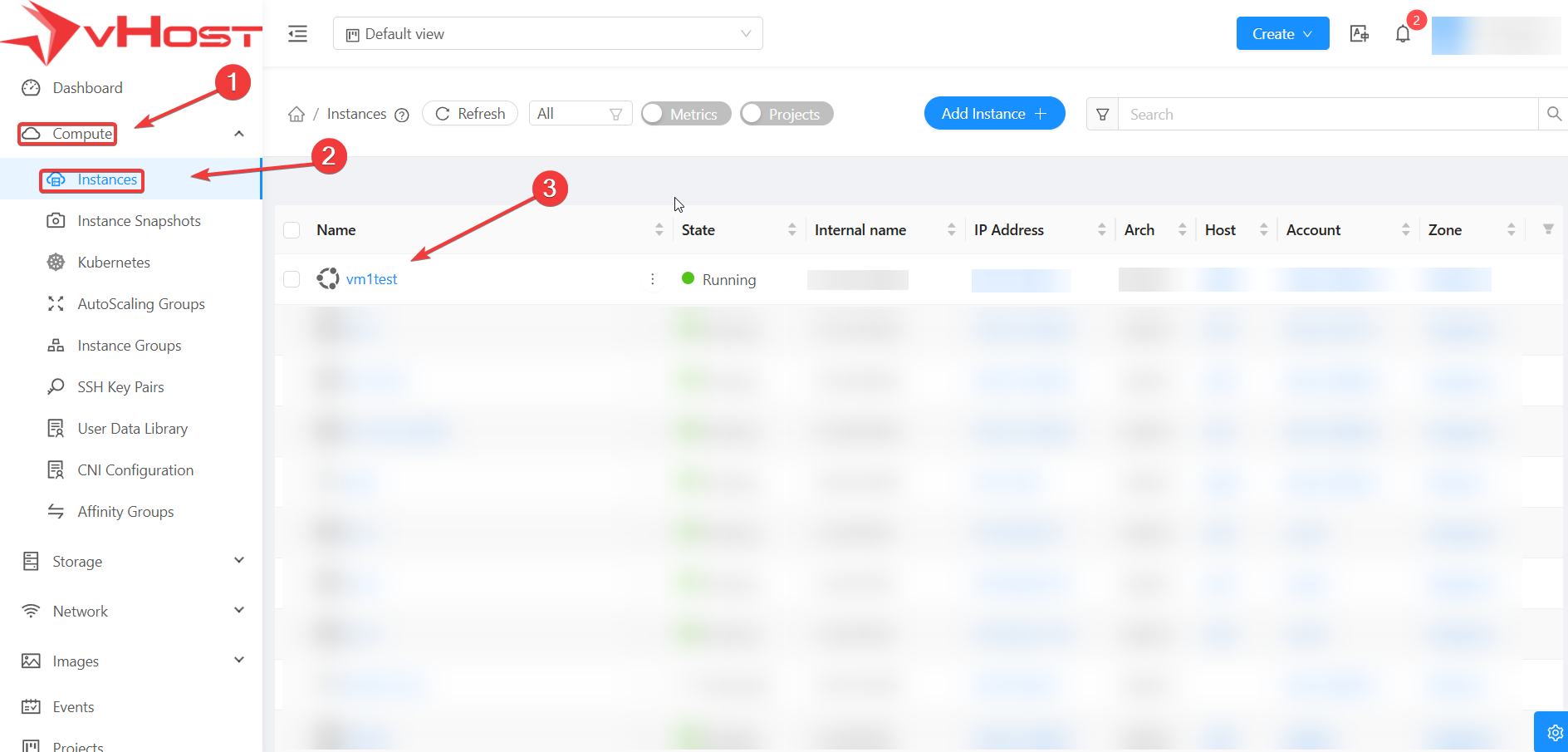This screenshot has height=752, width=1568.
Task: Enable the Projects switch
Action: (786, 114)
